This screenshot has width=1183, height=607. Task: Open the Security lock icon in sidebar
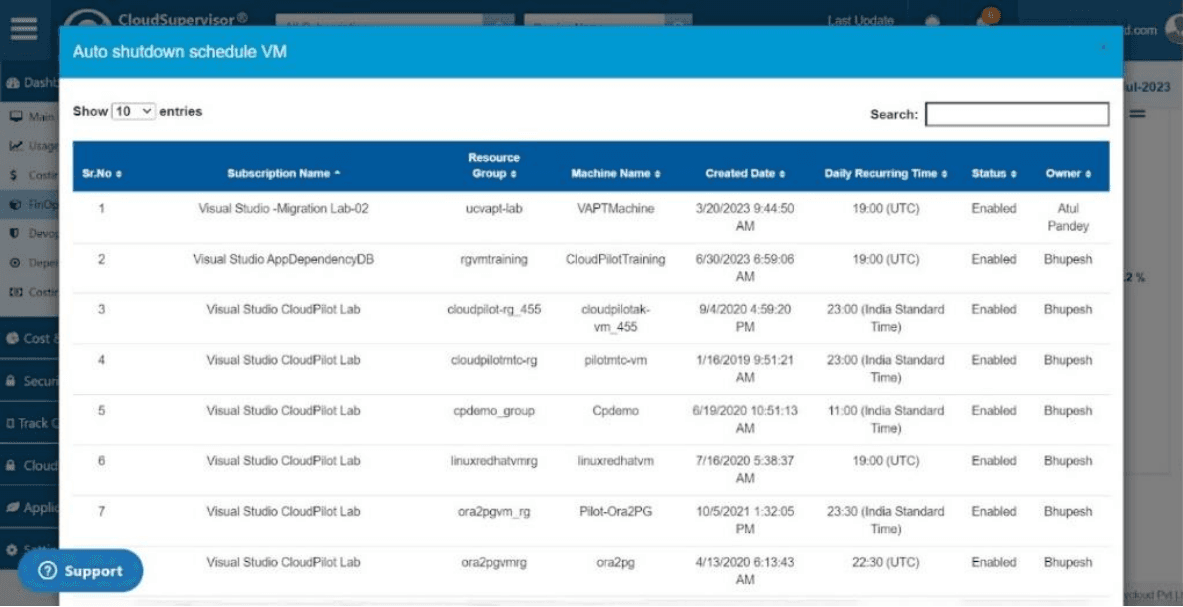click(x=11, y=382)
